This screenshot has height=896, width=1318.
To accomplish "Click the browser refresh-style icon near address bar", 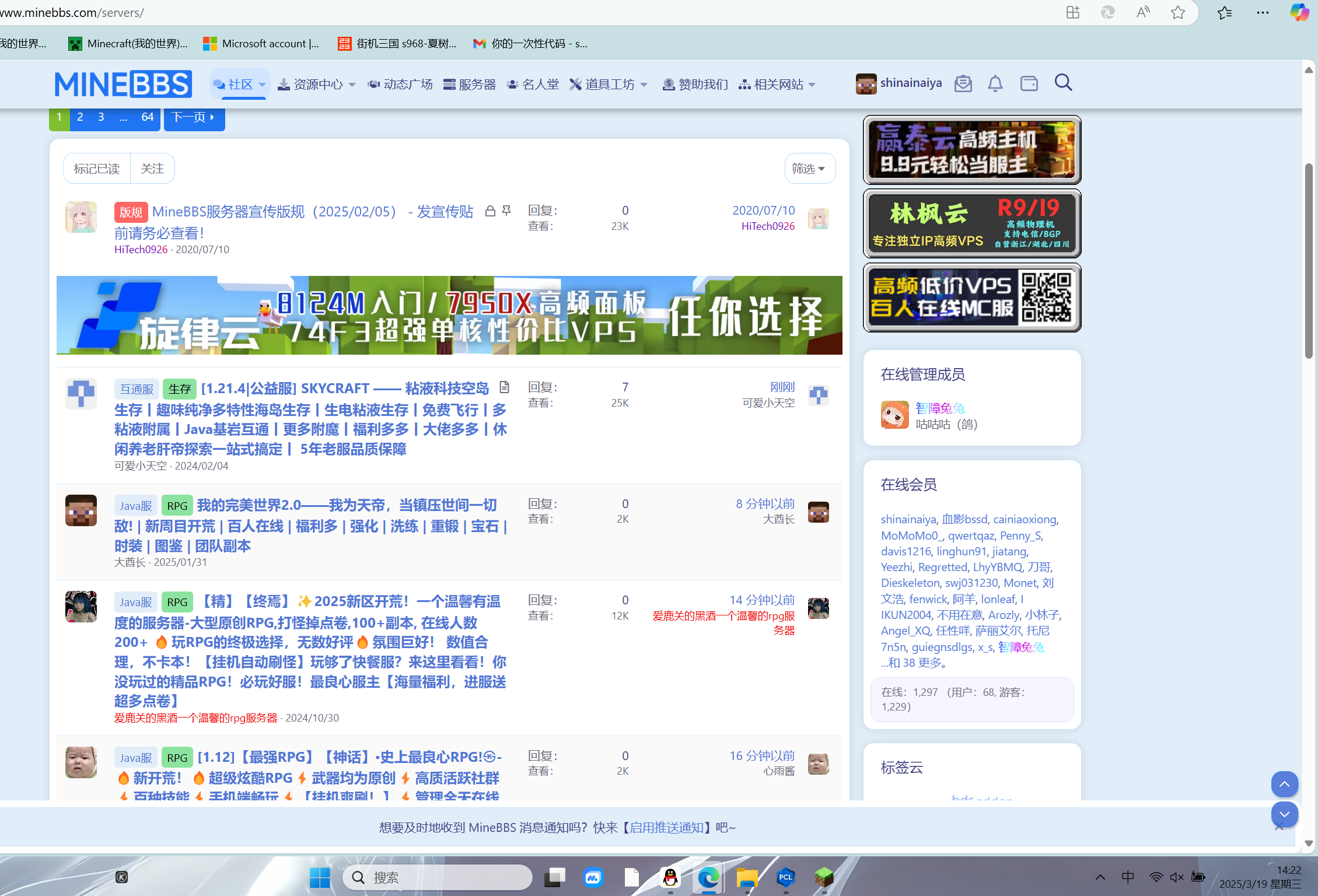I will pos(1107,12).
